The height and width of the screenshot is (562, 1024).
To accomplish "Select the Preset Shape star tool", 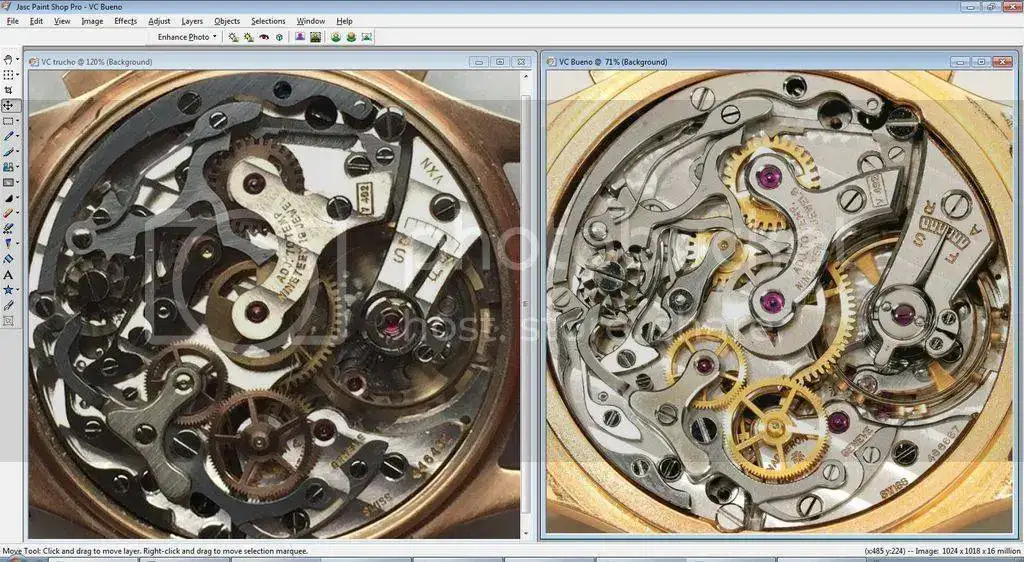I will [x=8, y=289].
